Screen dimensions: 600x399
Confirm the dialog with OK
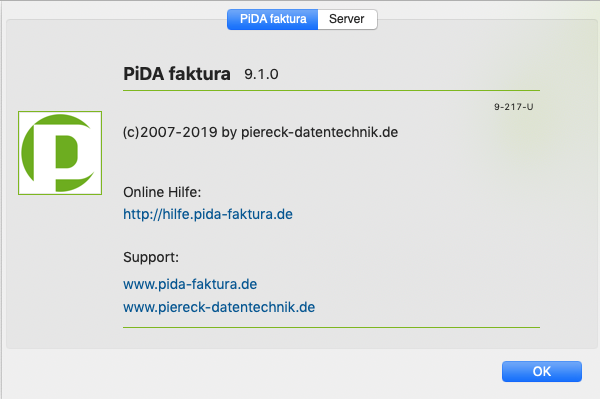point(541,371)
